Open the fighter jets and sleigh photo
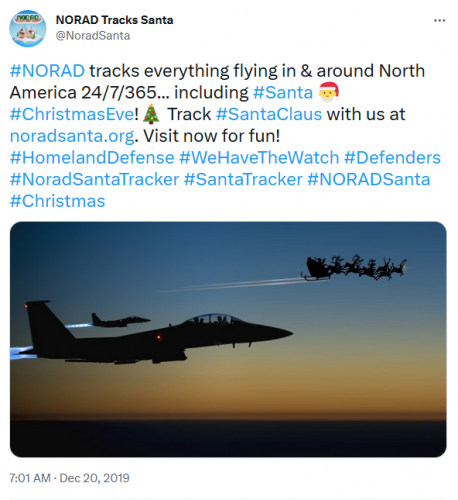Screen dimensions: 458x500 pyautogui.click(x=228, y=339)
